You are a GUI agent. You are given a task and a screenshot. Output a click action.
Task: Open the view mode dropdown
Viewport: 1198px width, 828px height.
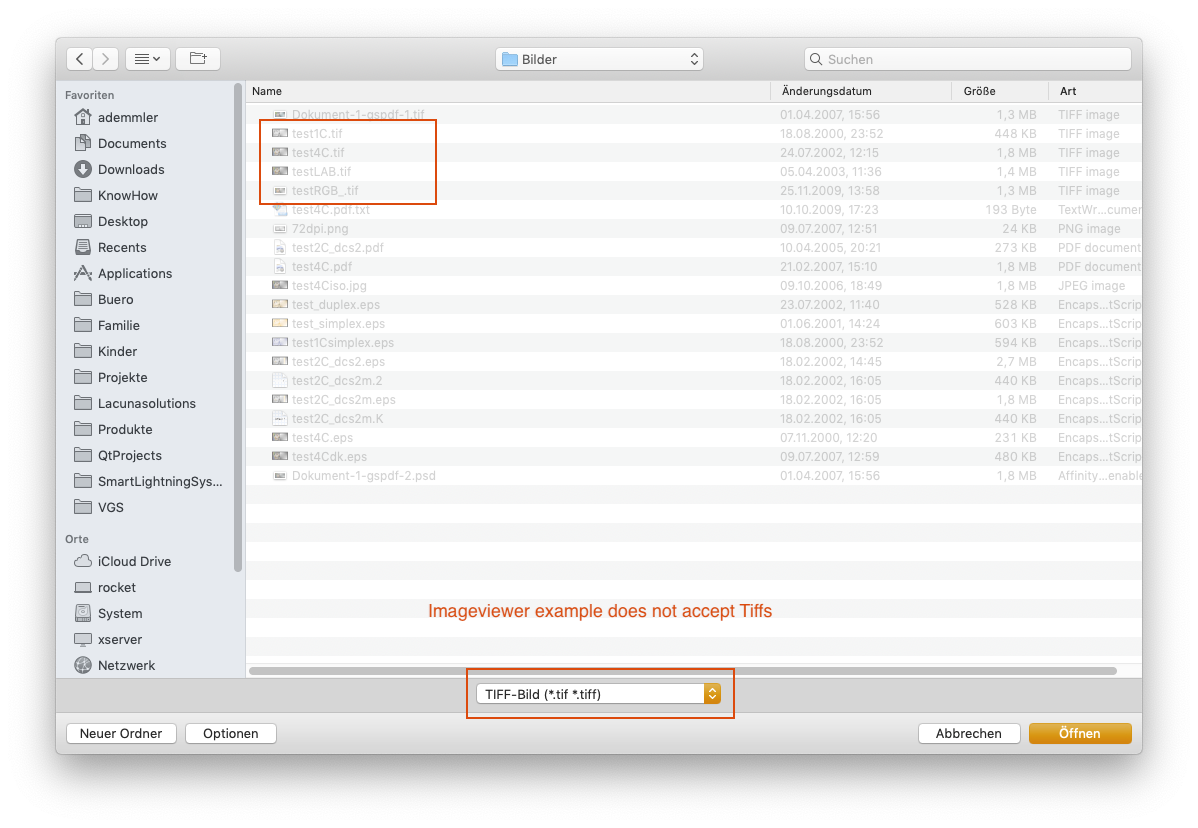point(148,59)
